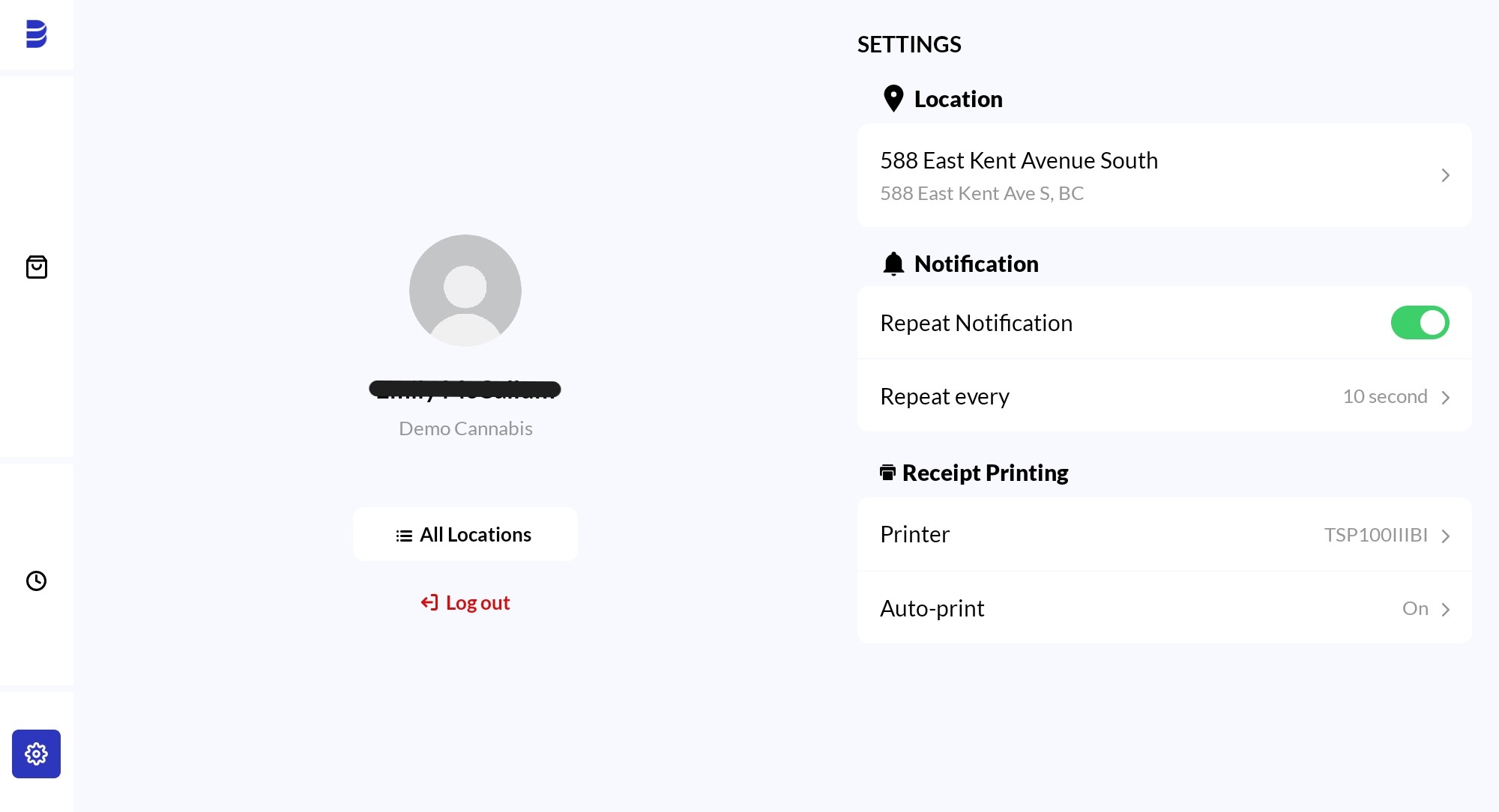Open the clock history icon
This screenshot has height=812, width=1499.
click(x=36, y=581)
